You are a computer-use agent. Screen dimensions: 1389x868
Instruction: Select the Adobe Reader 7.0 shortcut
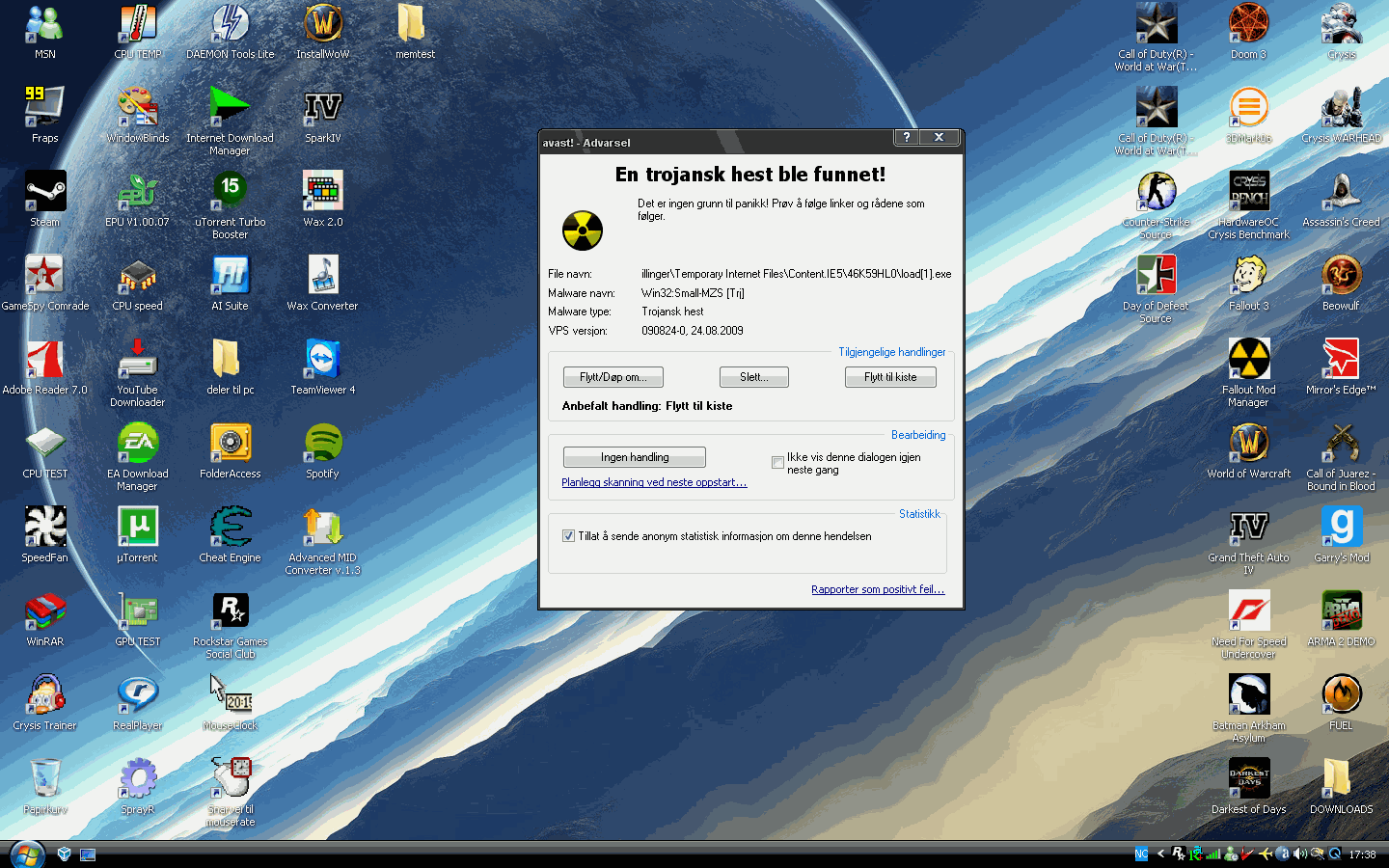pyautogui.click(x=45, y=366)
